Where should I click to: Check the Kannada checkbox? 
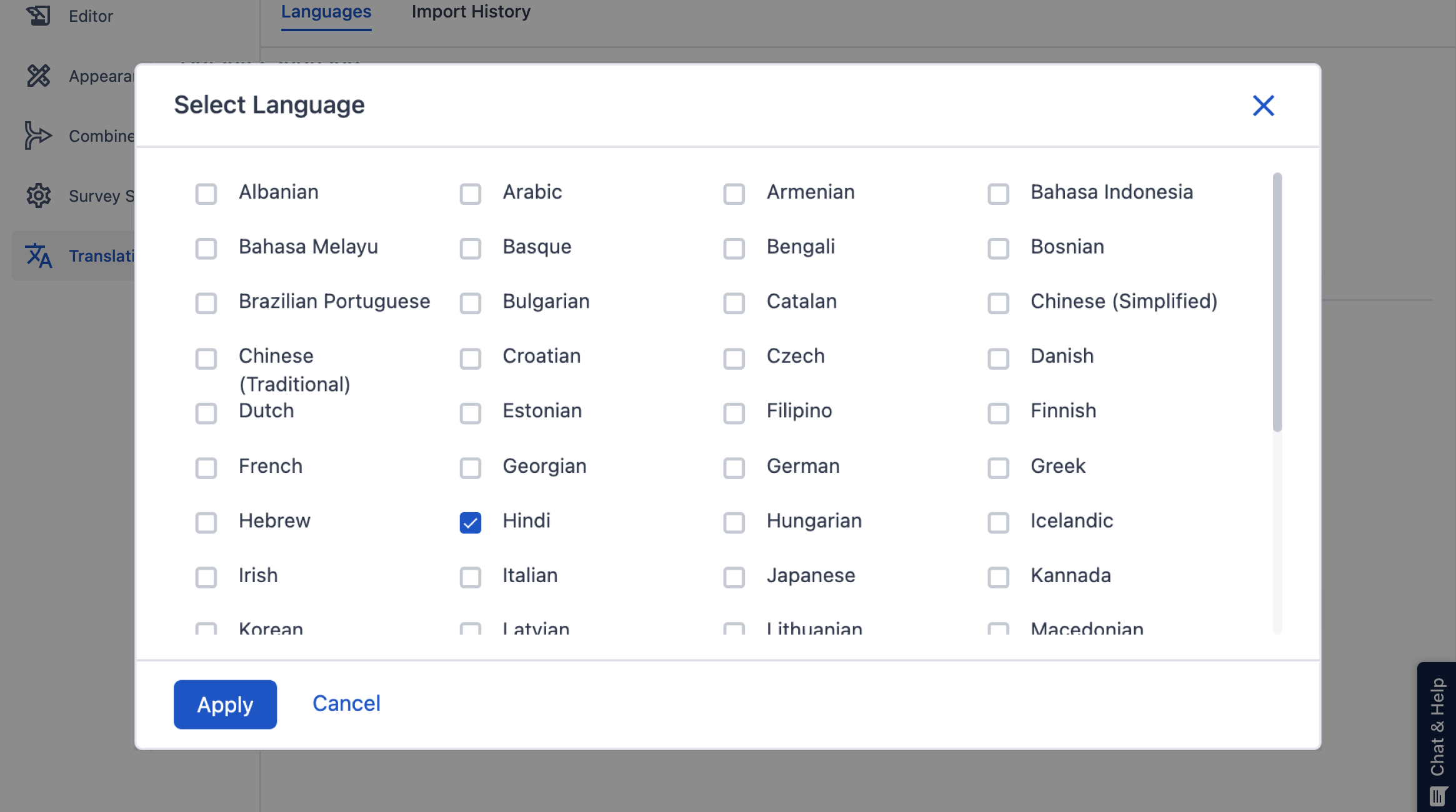(999, 577)
